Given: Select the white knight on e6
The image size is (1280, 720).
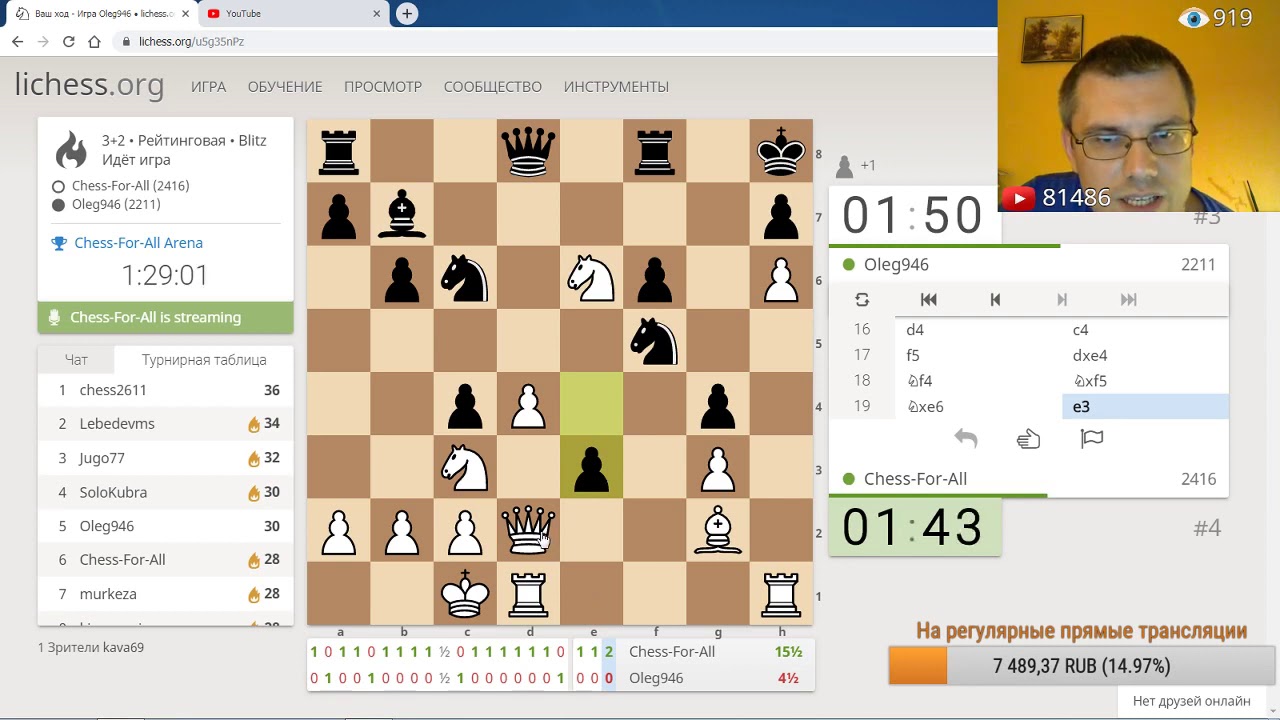Looking at the screenshot, I should click(x=591, y=277).
